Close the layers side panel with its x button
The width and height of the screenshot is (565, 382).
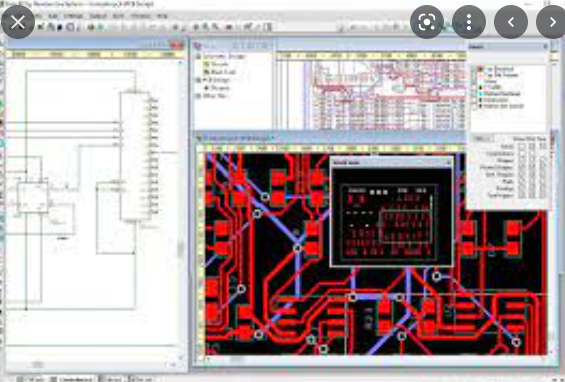point(545,46)
